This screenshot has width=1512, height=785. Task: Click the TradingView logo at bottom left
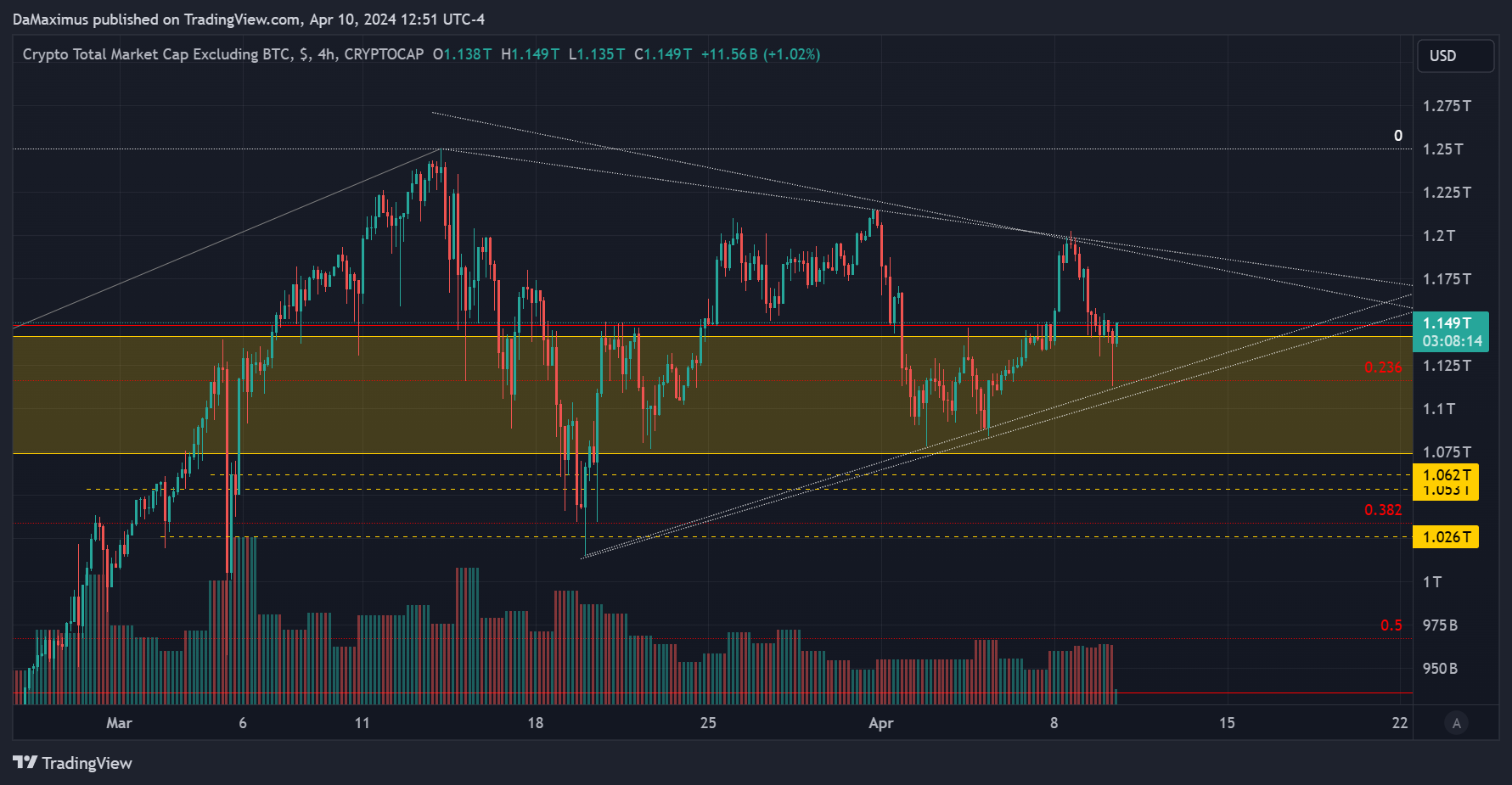[x=73, y=763]
